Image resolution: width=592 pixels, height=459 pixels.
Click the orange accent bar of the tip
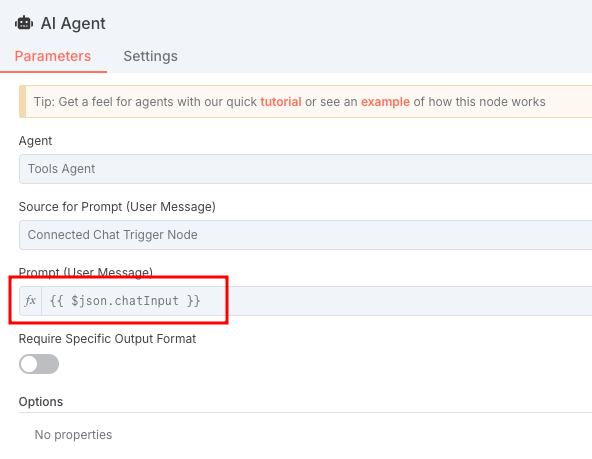pos(23,102)
